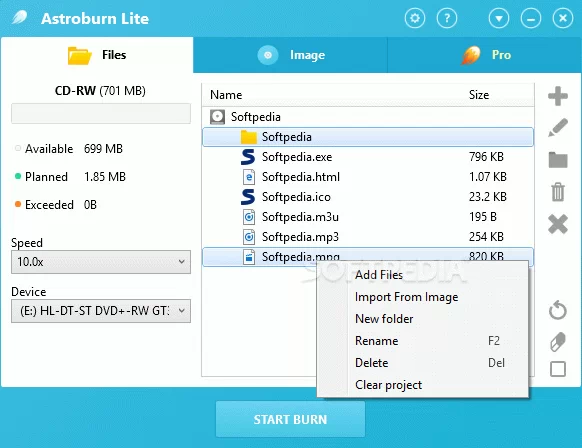Click the new folder icon in sidebar
This screenshot has height=448, width=582.
click(558, 160)
